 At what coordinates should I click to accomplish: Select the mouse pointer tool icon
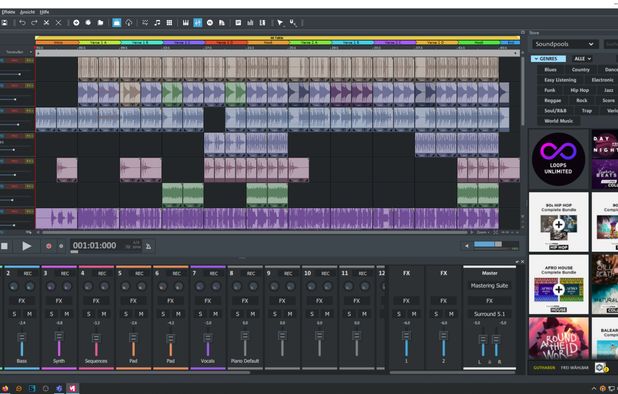click(280, 23)
